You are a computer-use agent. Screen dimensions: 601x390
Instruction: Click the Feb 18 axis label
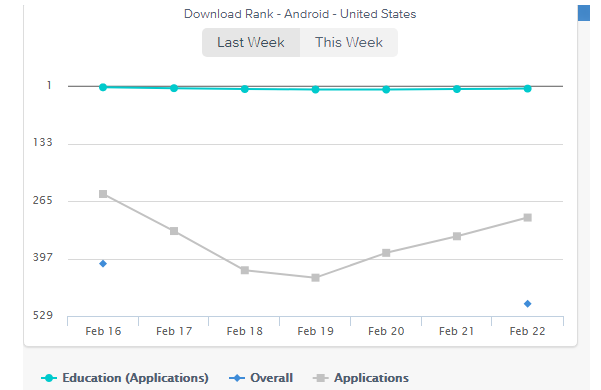pyautogui.click(x=245, y=331)
